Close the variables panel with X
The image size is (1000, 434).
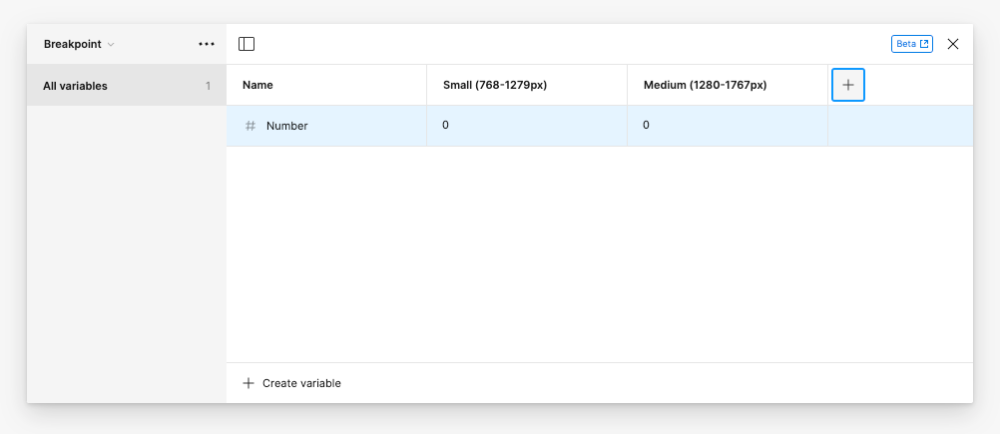click(953, 44)
